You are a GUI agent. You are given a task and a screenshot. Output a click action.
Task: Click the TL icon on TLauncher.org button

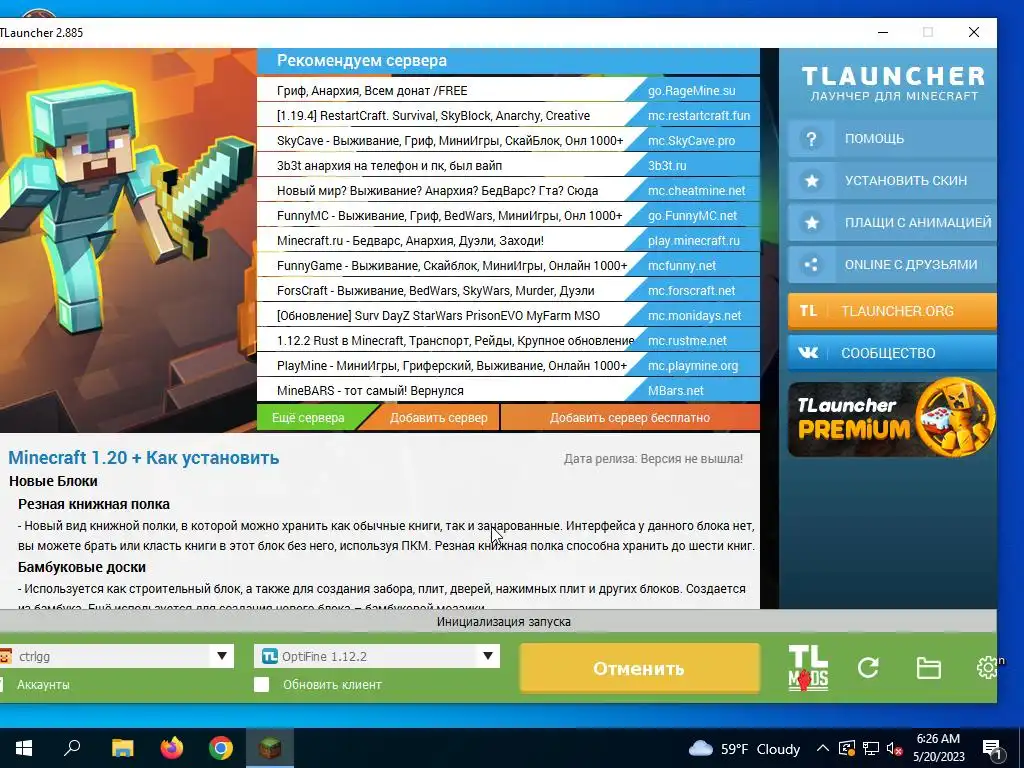pos(808,311)
